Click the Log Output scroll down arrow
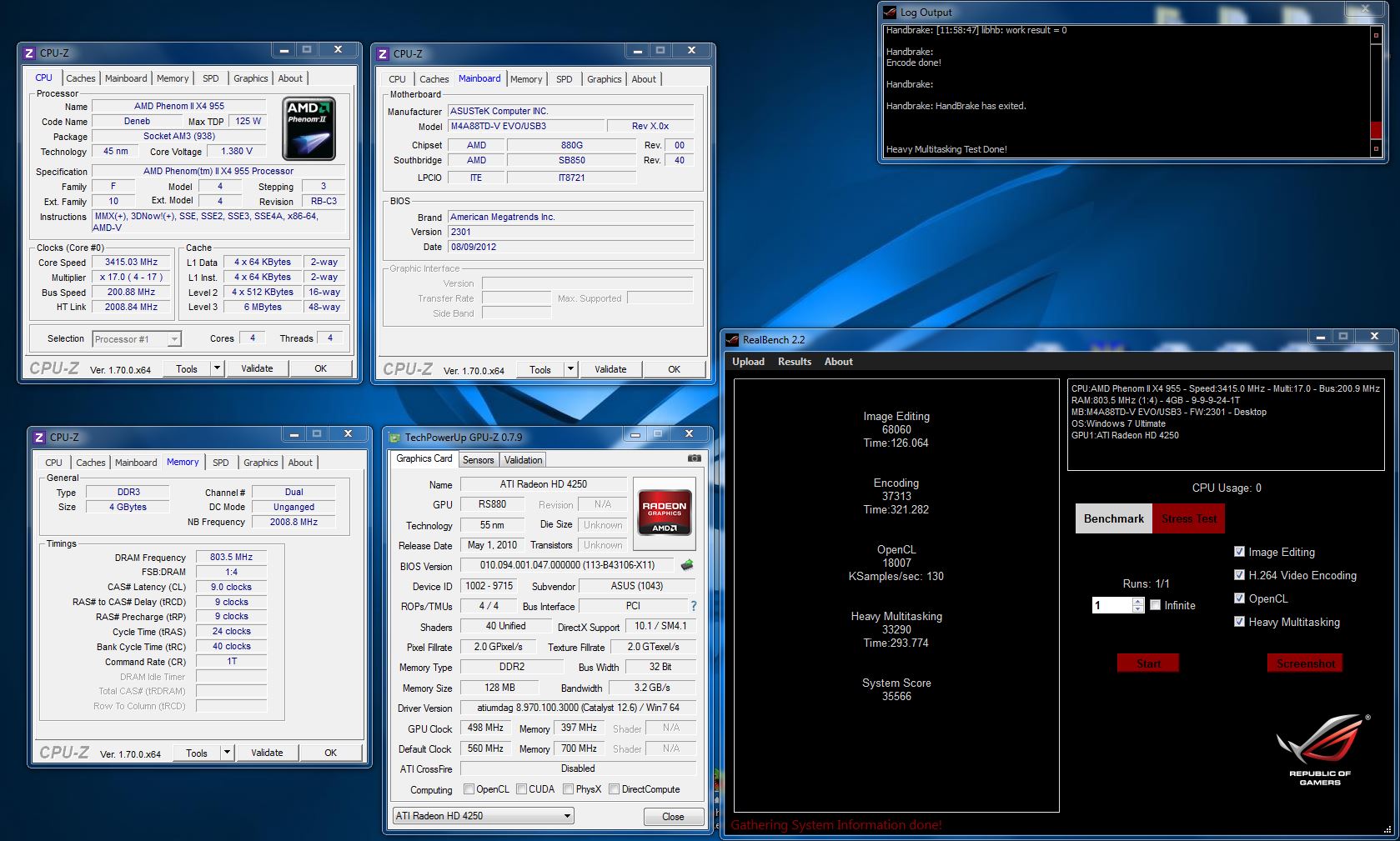Viewport: 1400px width, 841px height. click(1376, 148)
